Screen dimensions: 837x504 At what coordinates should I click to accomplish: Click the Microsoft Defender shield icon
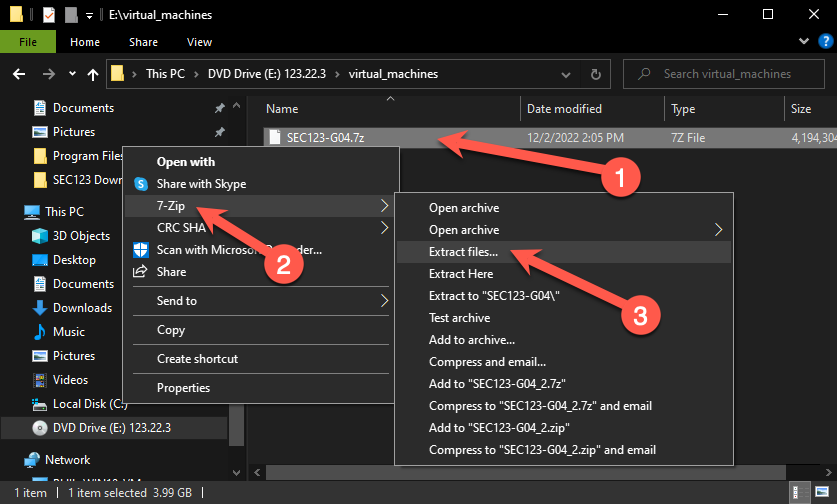(x=141, y=250)
